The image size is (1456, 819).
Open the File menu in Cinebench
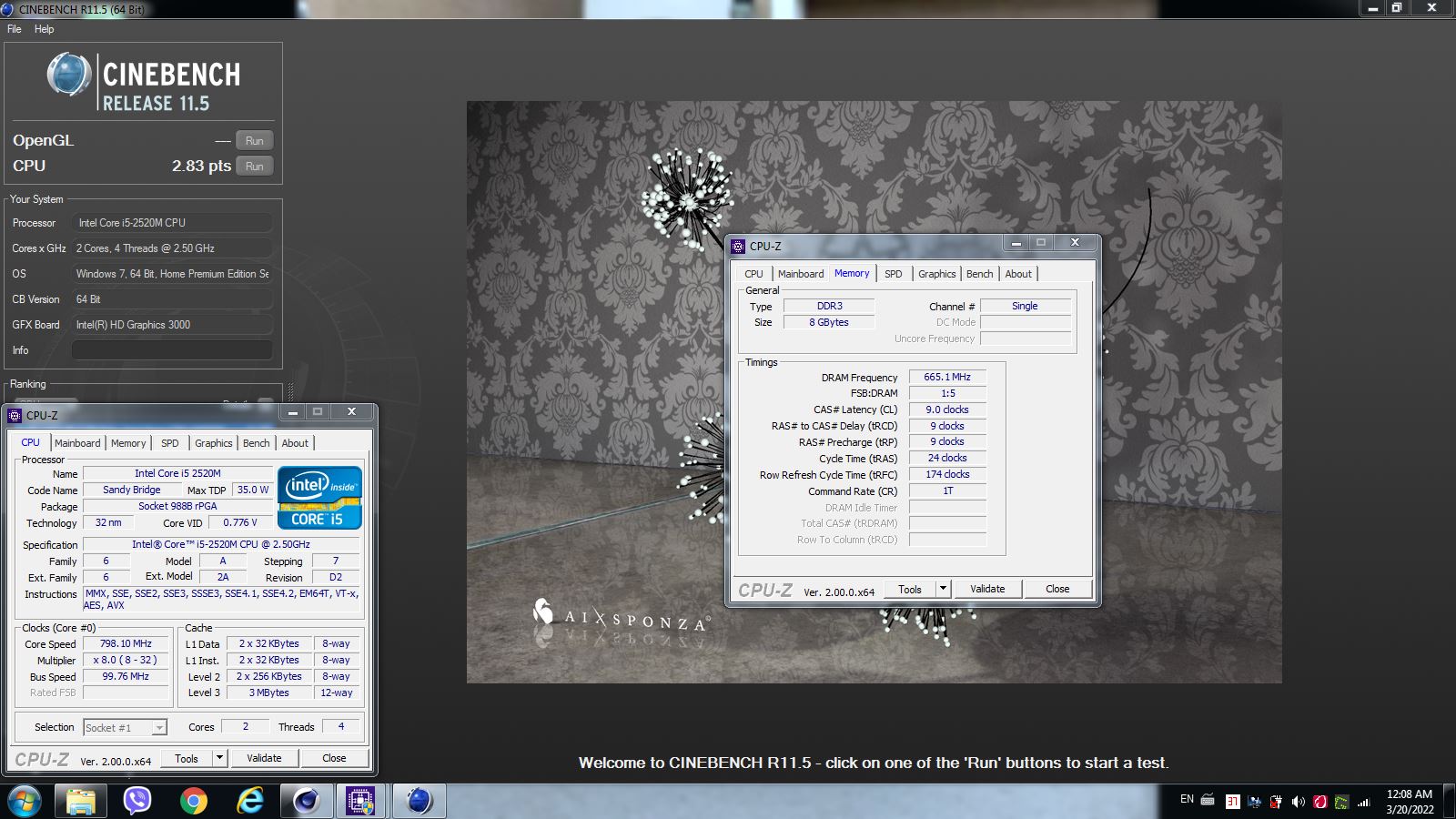(x=15, y=29)
